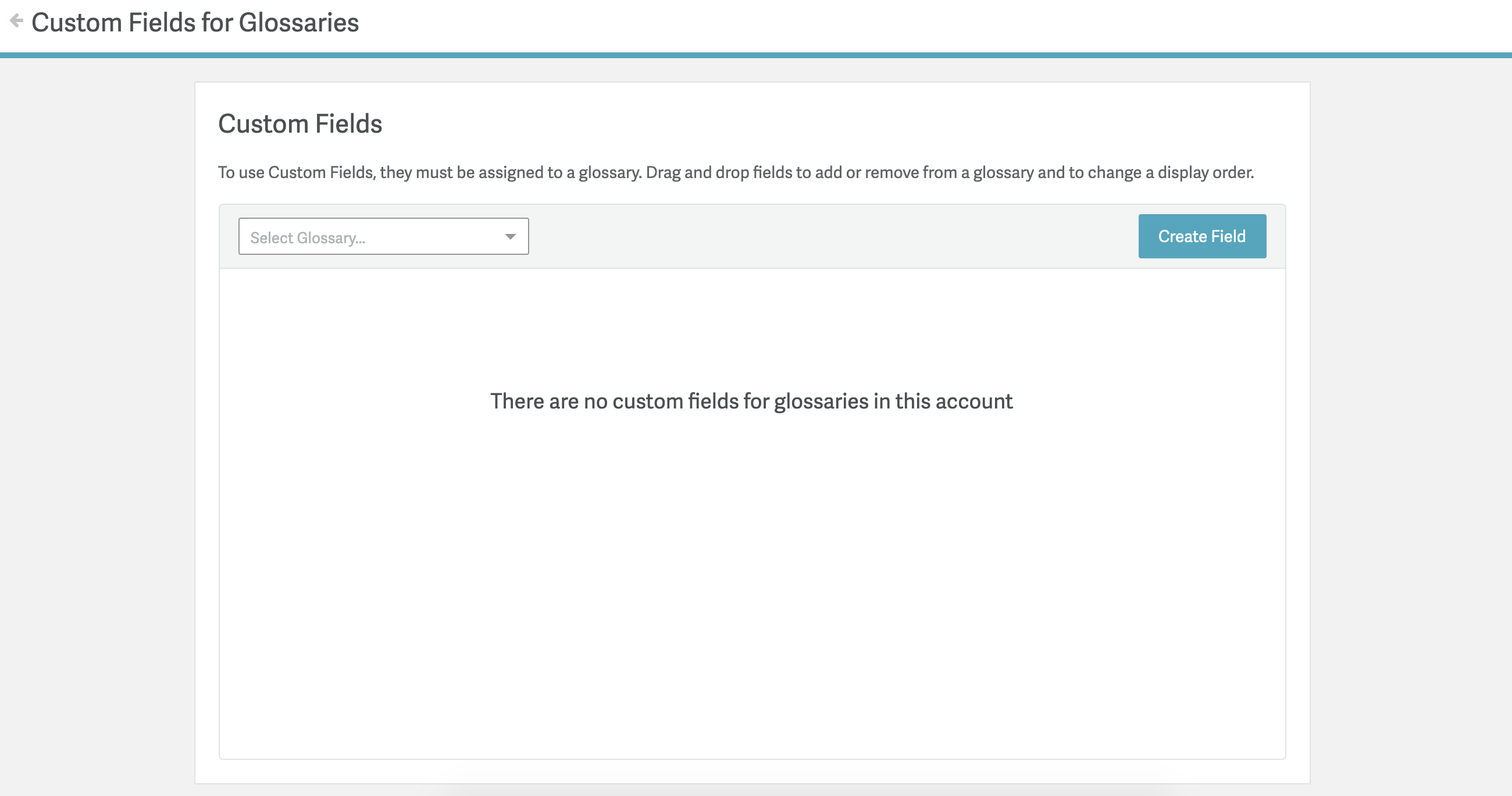This screenshot has width=1512, height=796.
Task: Click the 'Custom Fields' section heading
Action: coord(300,123)
